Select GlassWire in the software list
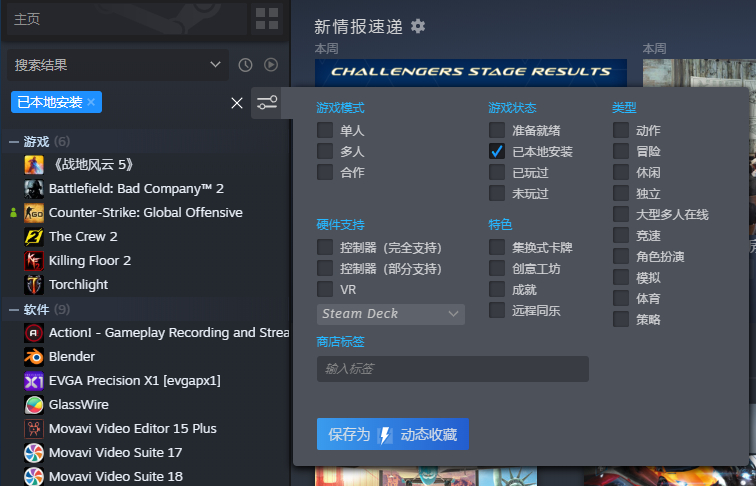This screenshot has height=486, width=756. point(79,405)
